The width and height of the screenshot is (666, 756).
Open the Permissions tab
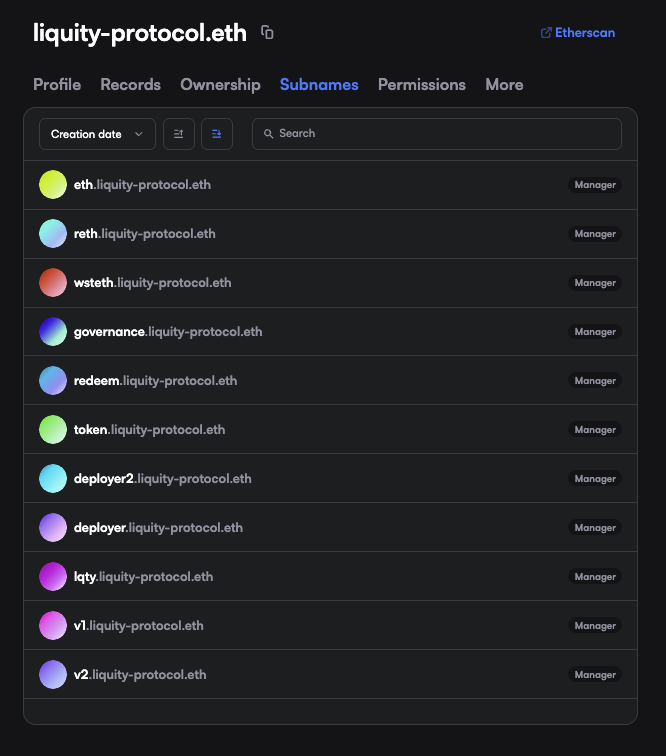[x=421, y=85]
